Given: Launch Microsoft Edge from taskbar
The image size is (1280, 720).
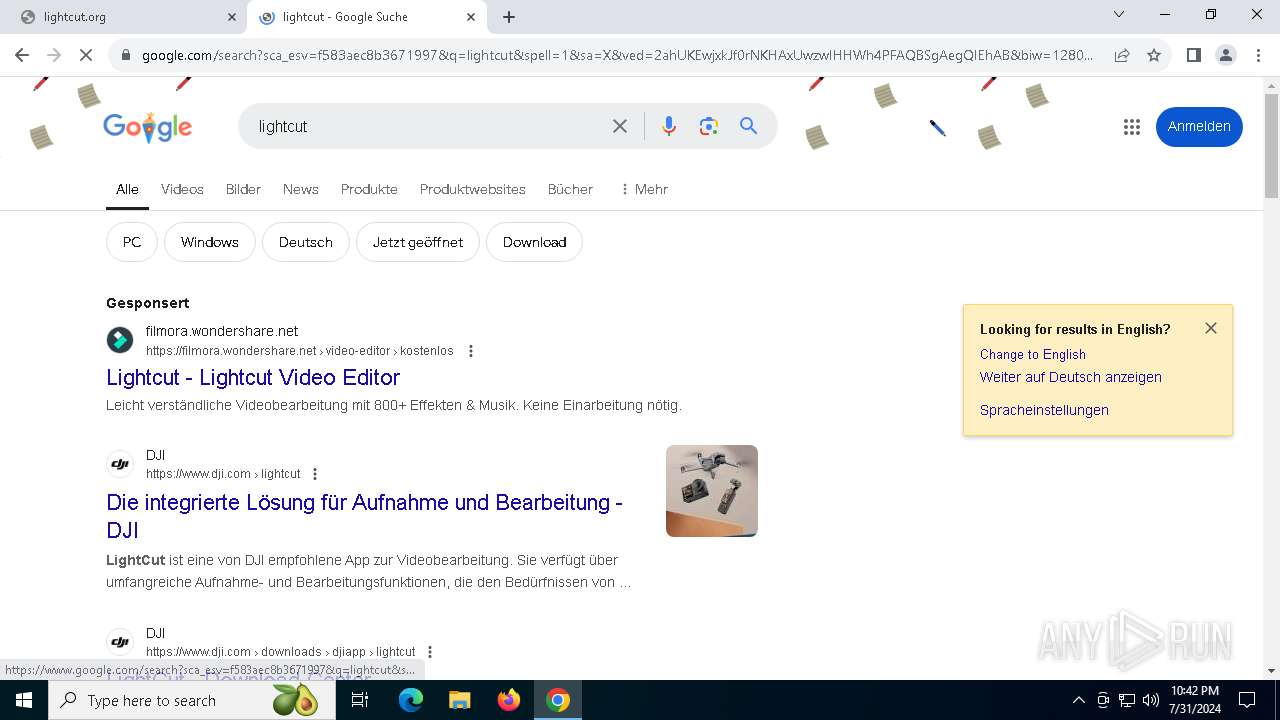Looking at the screenshot, I should click(411, 700).
